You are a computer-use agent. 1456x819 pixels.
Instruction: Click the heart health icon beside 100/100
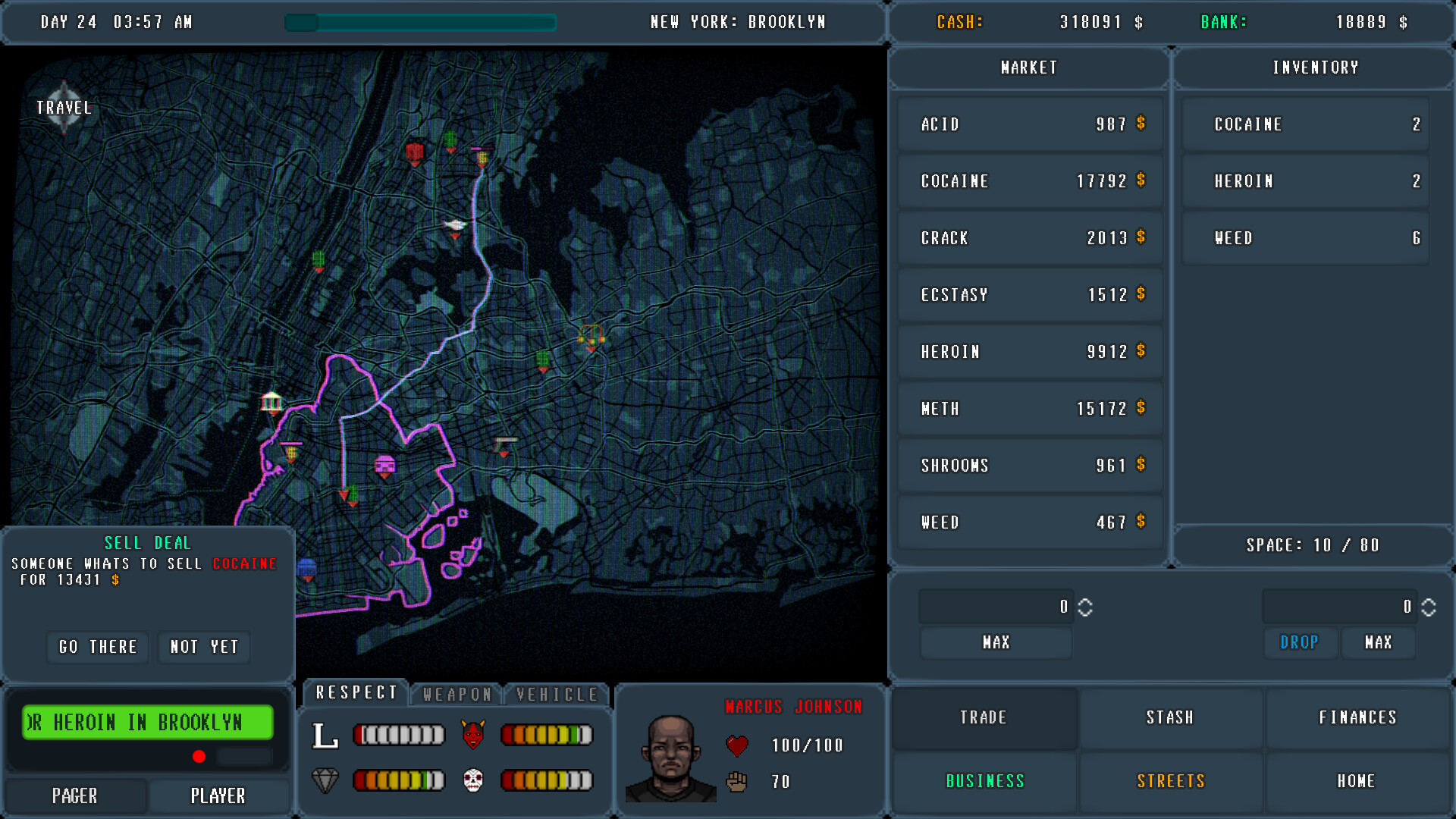736,745
